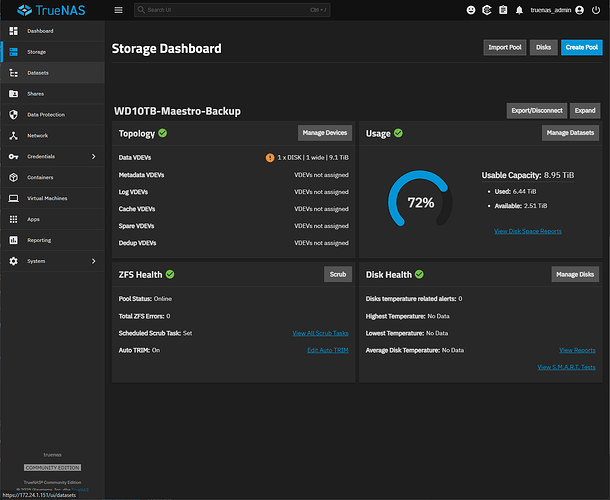This screenshot has width=610, height=500.
Task: Click the Dashboard grid icon
Action: pyautogui.click(x=14, y=31)
